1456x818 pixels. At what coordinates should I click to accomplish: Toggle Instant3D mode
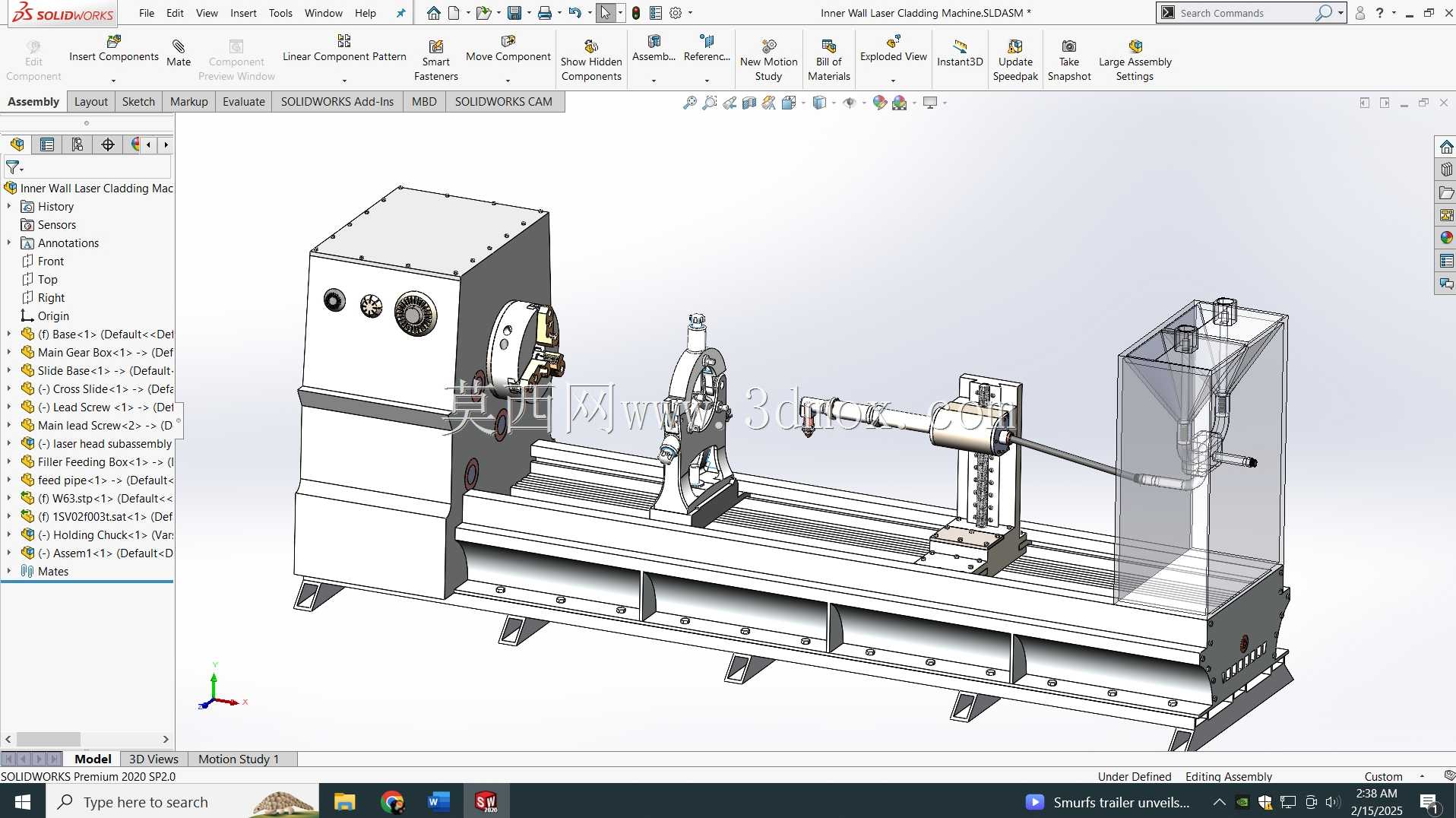[x=960, y=53]
